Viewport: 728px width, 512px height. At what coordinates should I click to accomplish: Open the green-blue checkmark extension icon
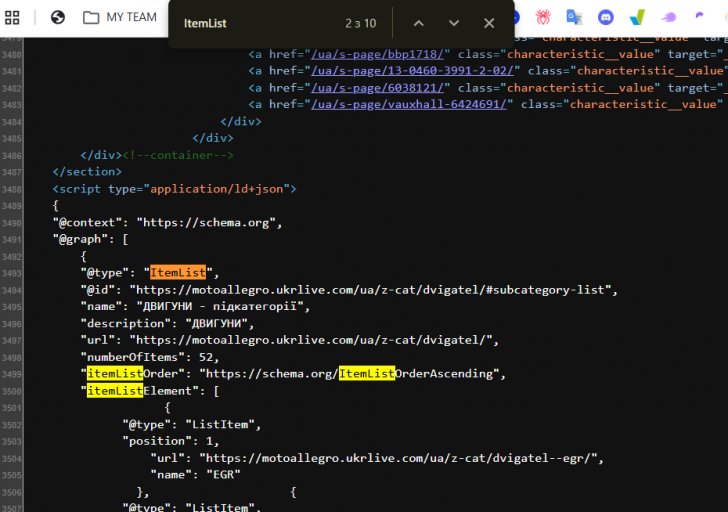point(637,18)
